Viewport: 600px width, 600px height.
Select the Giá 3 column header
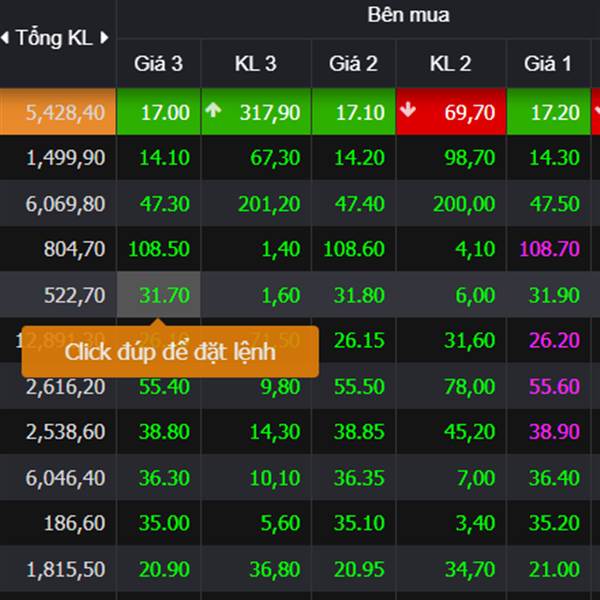(x=158, y=64)
